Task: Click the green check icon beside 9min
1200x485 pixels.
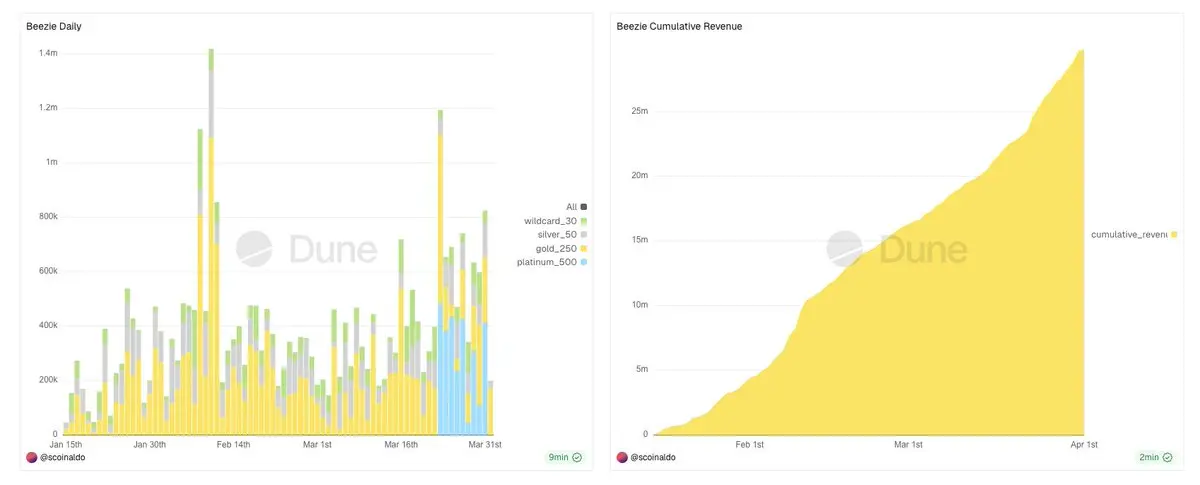Action: pos(577,457)
